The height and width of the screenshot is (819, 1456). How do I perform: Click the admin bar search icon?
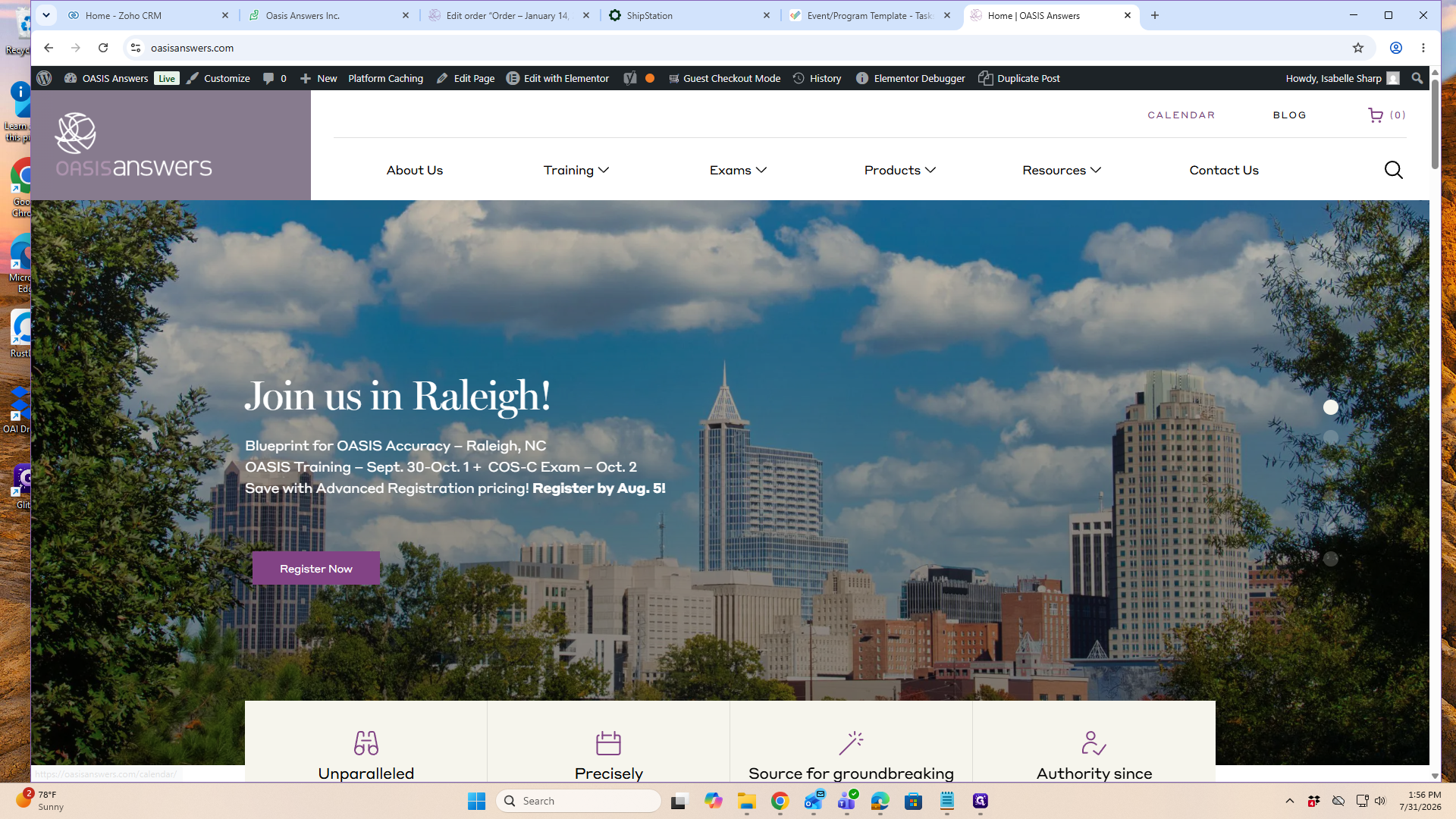1417,78
